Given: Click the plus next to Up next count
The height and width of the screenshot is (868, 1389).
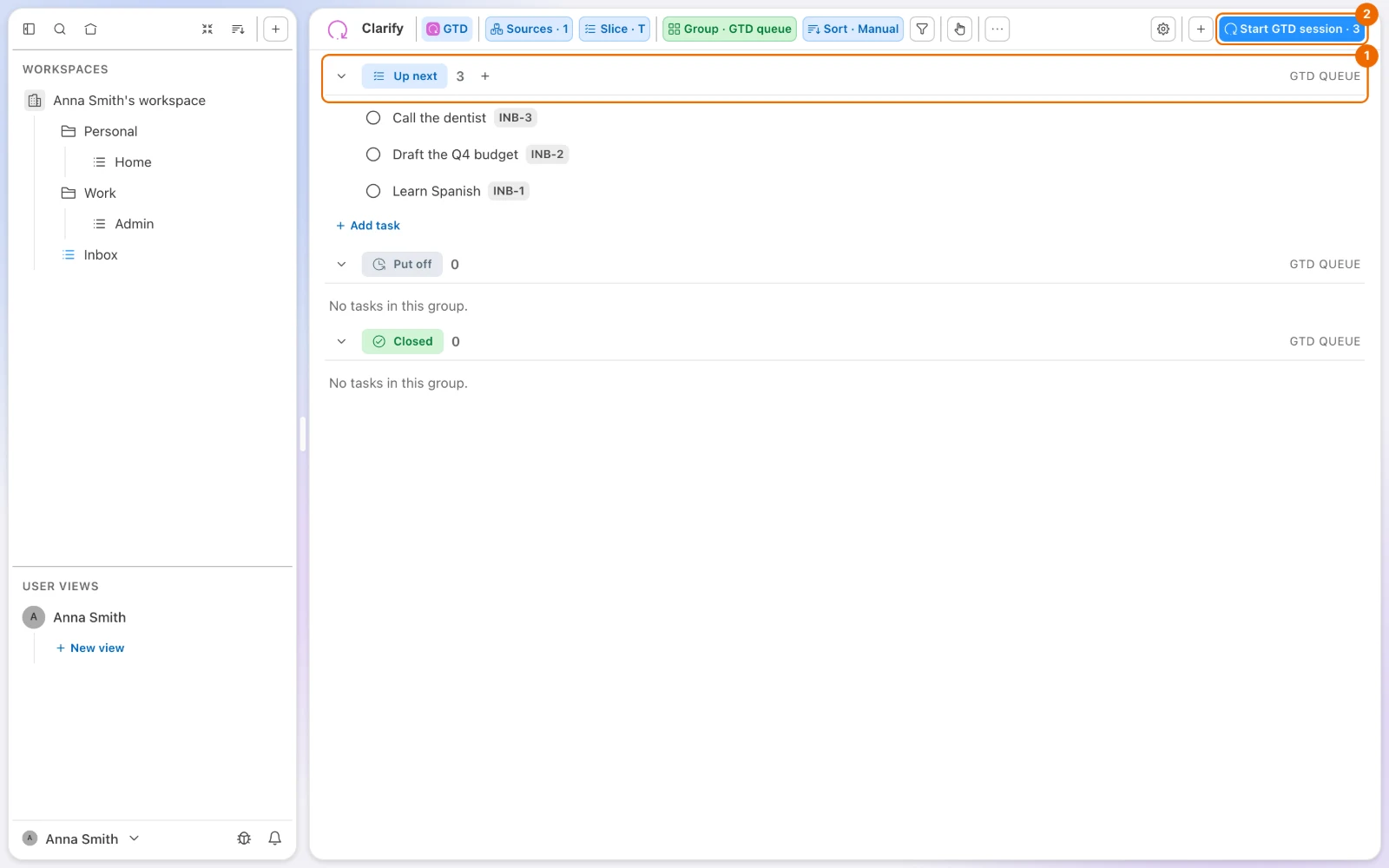Looking at the screenshot, I should pyautogui.click(x=485, y=76).
